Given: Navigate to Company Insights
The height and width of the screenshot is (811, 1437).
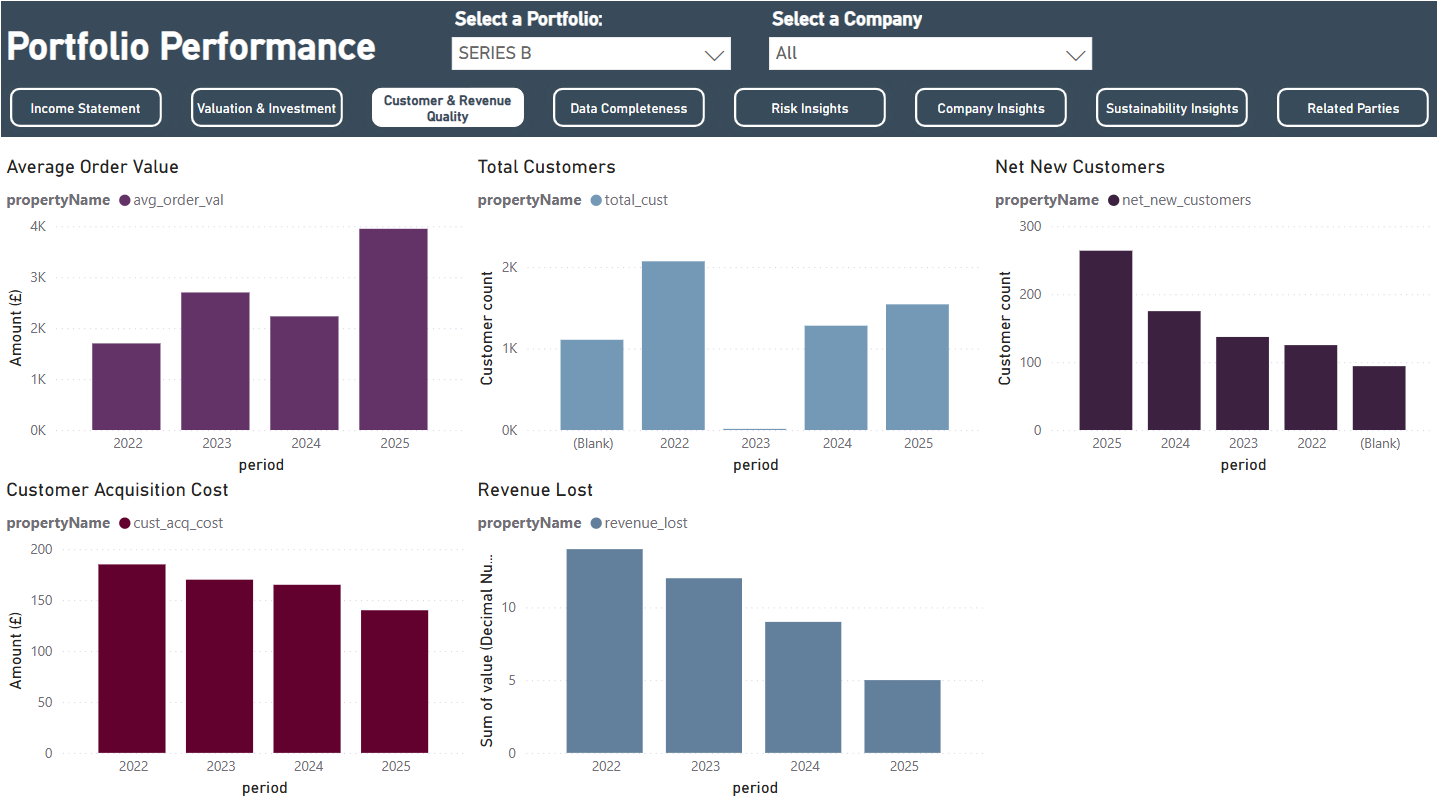Looking at the screenshot, I should pyautogui.click(x=991, y=108).
